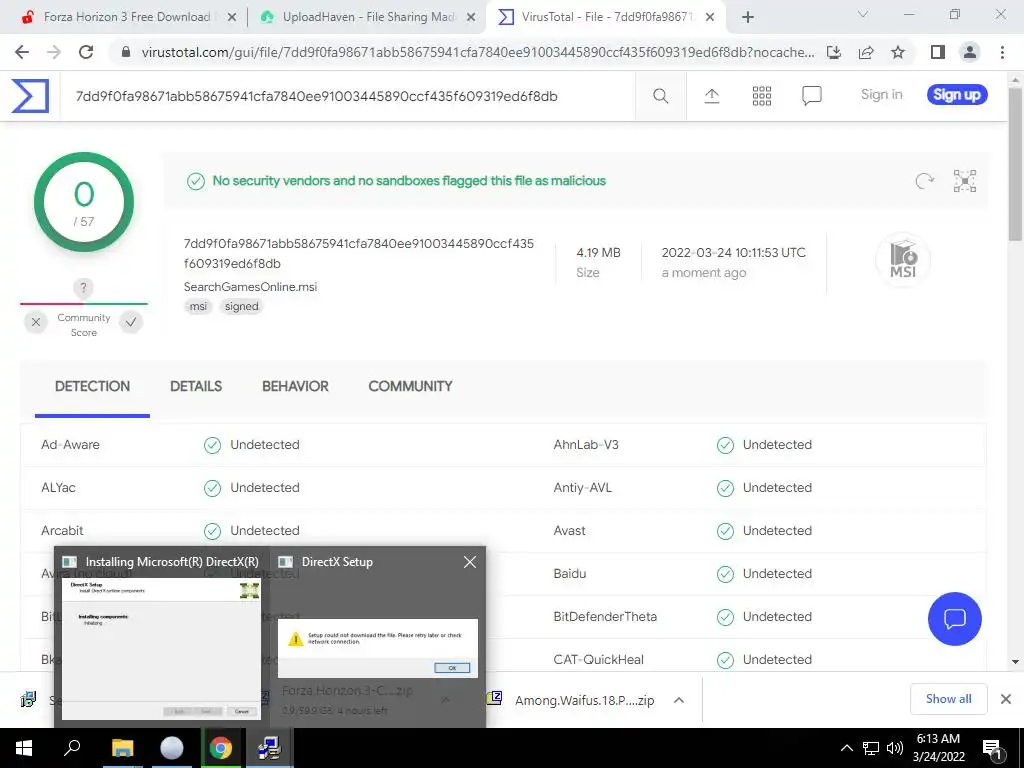
Task: Click the community score question mark
Action: click(83, 287)
